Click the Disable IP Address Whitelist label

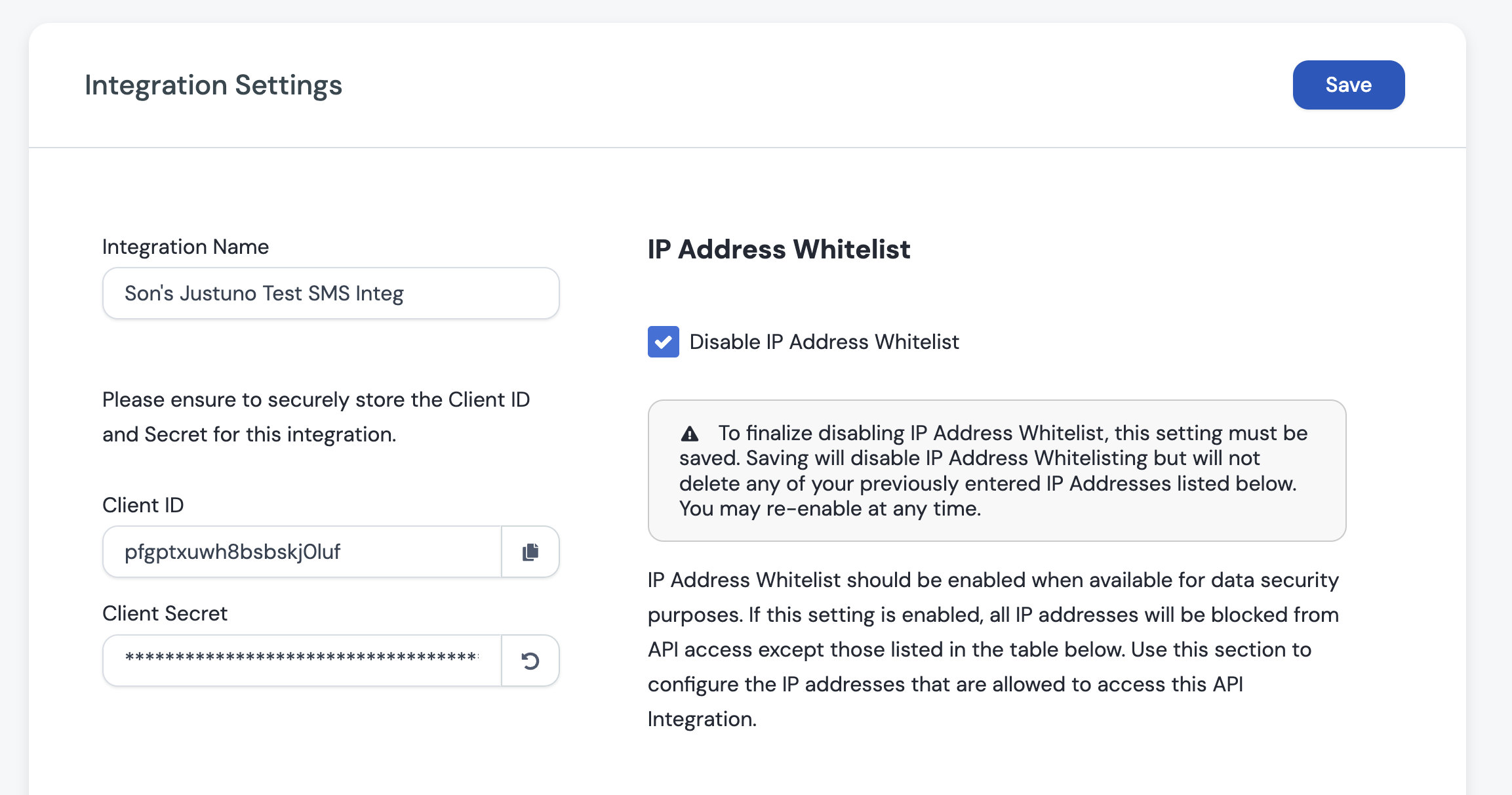tap(824, 342)
